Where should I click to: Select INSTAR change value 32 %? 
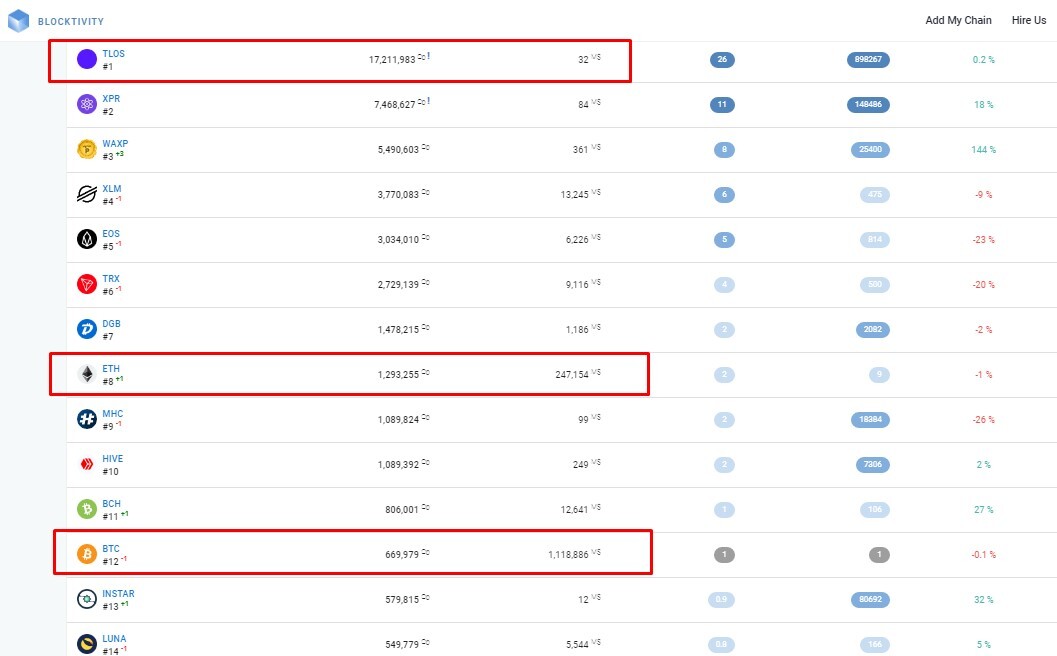tap(984, 599)
